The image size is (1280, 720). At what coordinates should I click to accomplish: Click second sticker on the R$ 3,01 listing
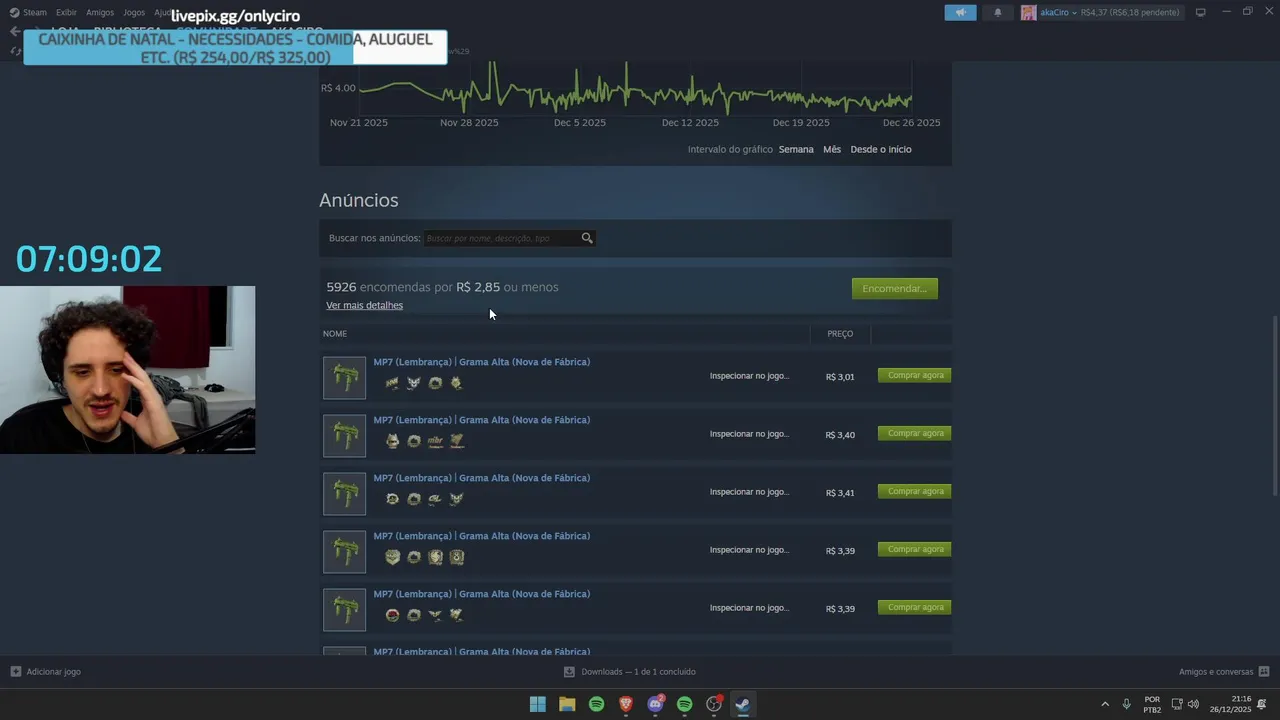pyautogui.click(x=413, y=383)
